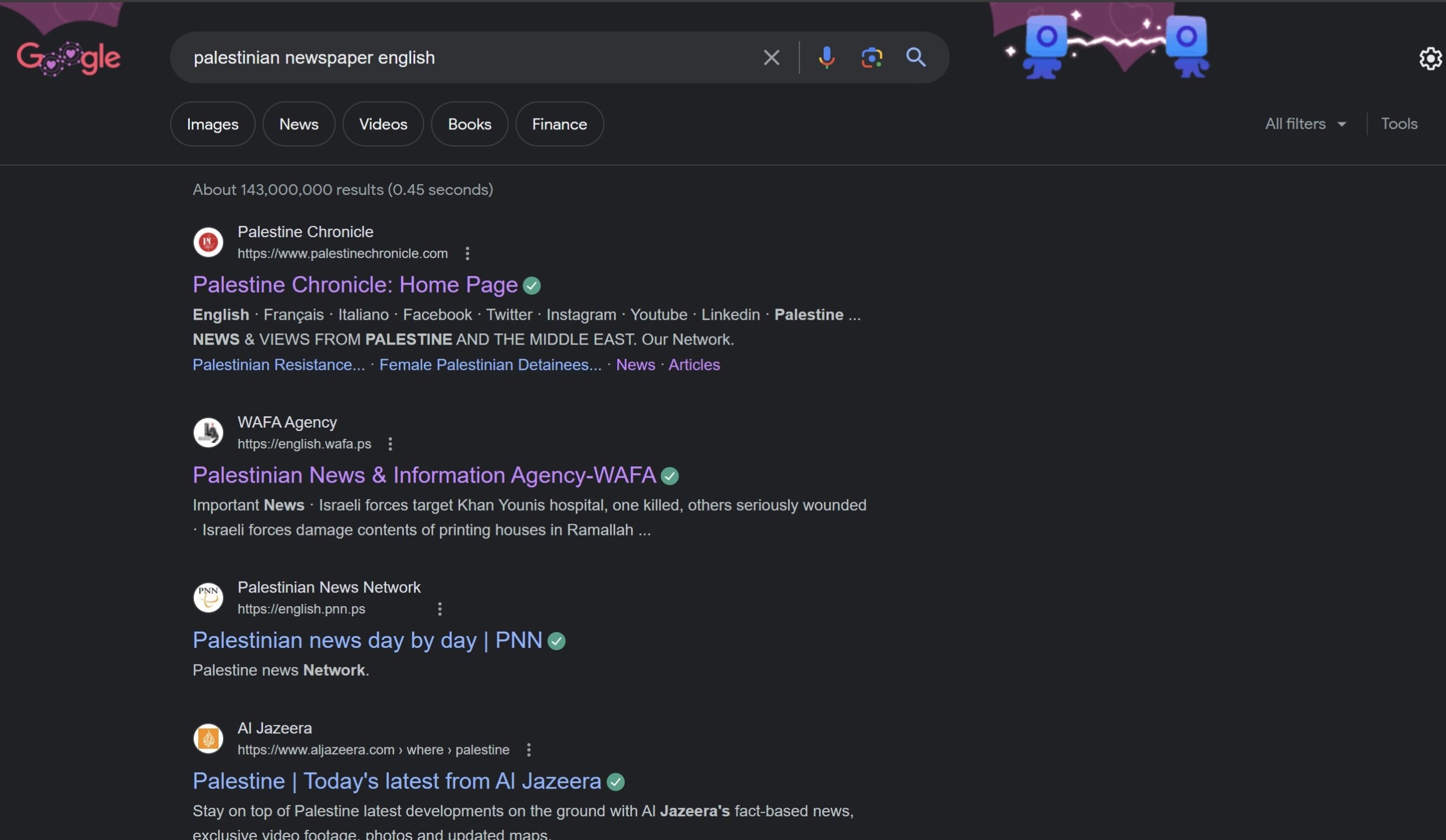Image resolution: width=1446 pixels, height=840 pixels.
Task: Click the magnifying glass search icon
Action: [915, 58]
